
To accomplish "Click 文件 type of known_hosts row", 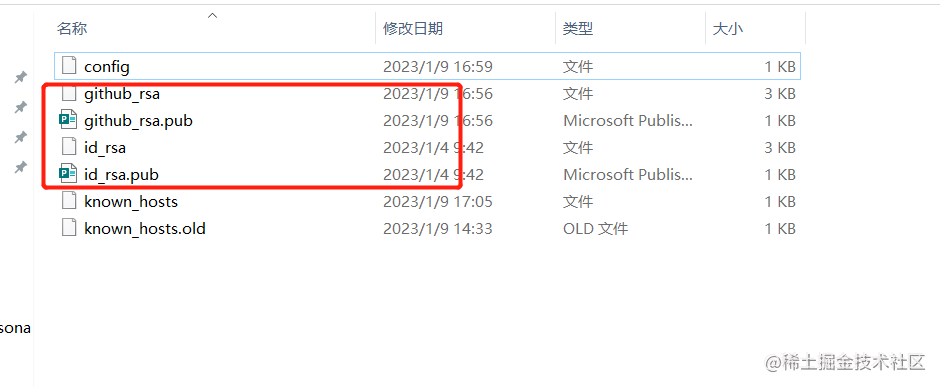I will tap(578, 202).
